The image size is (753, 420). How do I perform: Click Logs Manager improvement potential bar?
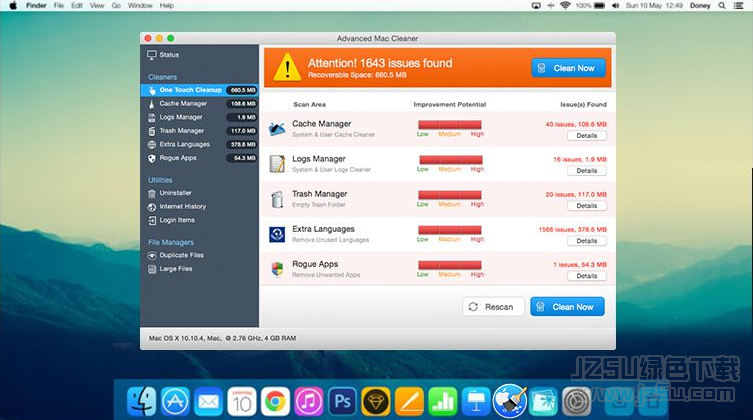coord(451,160)
